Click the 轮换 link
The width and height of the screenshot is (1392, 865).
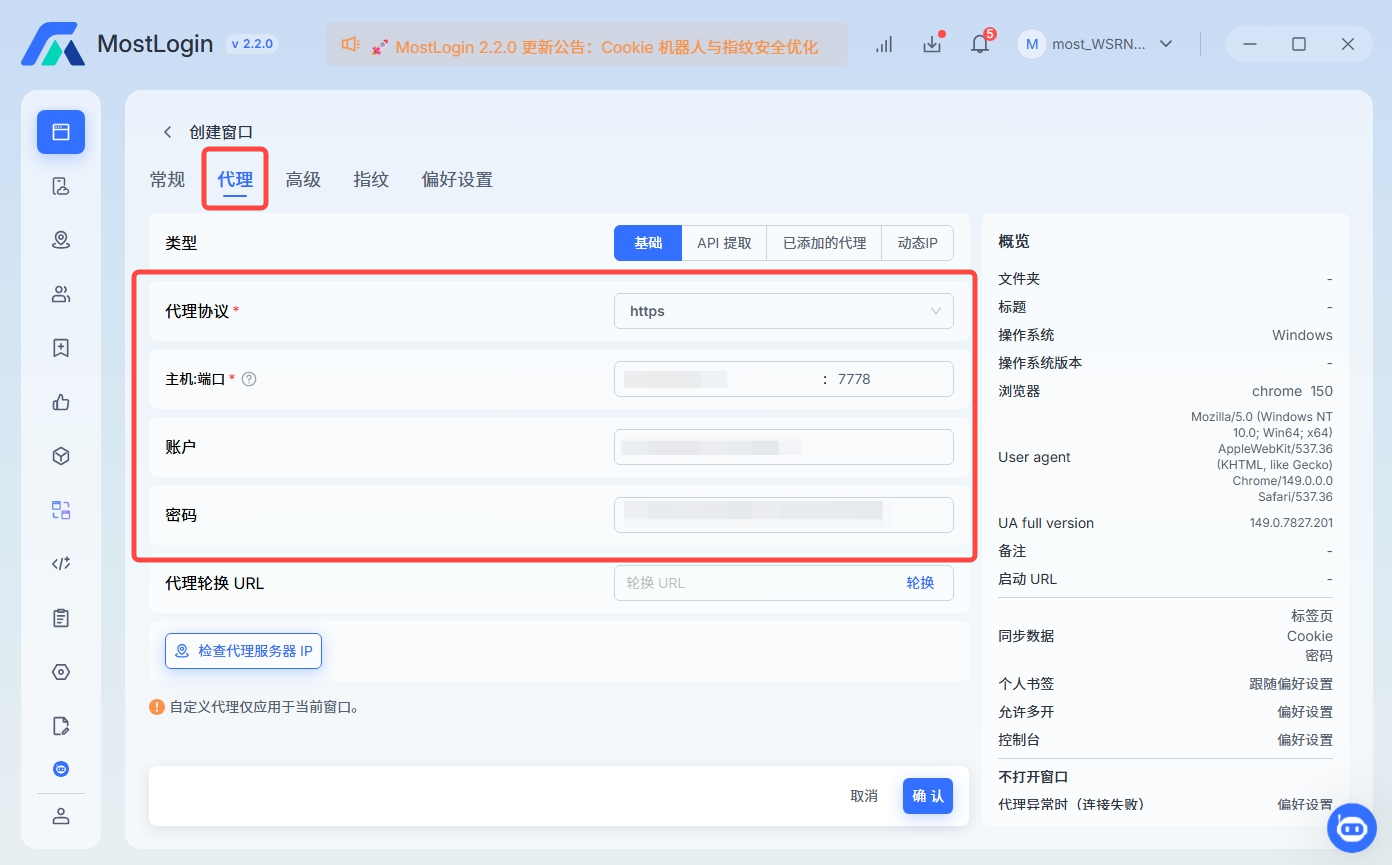pos(920,583)
